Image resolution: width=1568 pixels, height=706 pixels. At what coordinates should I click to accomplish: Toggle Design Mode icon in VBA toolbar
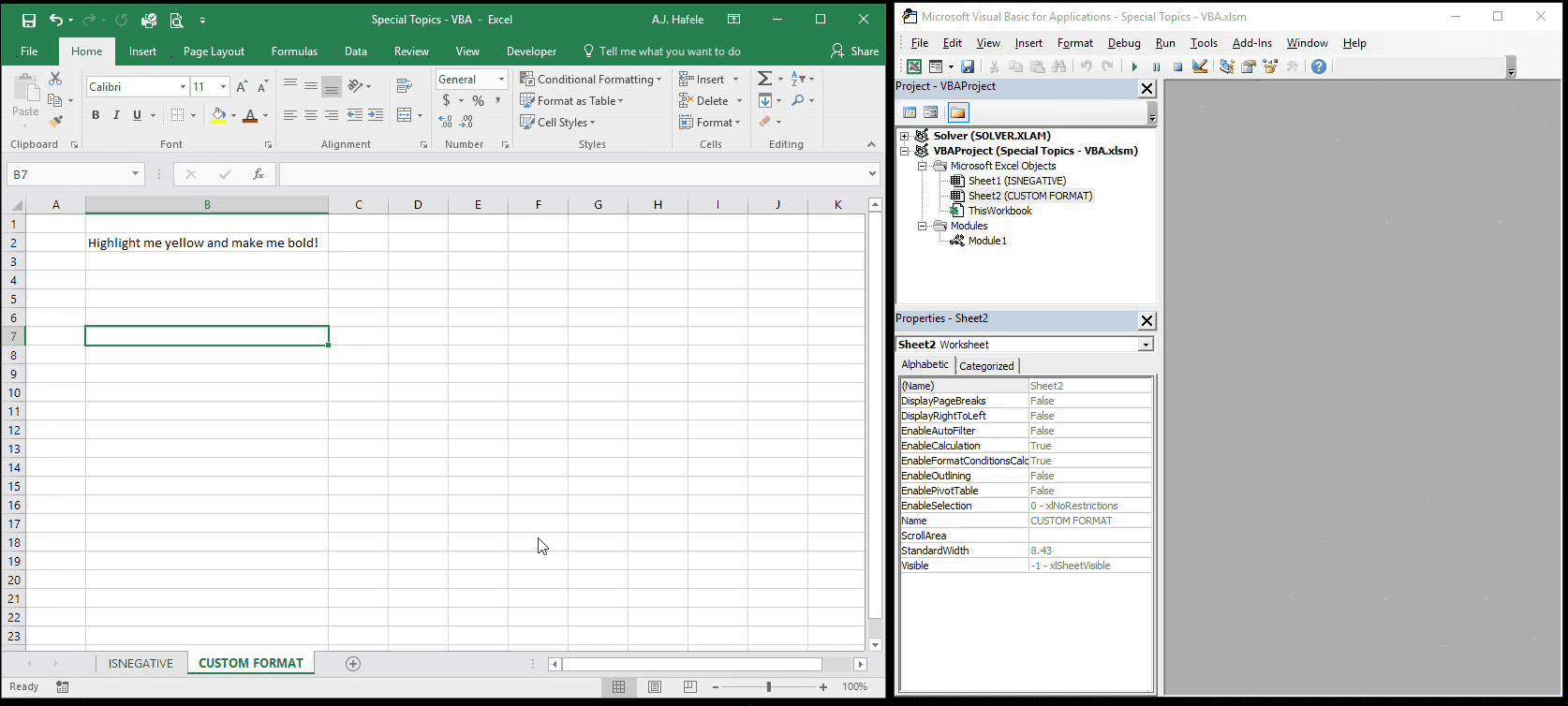tap(1199, 66)
